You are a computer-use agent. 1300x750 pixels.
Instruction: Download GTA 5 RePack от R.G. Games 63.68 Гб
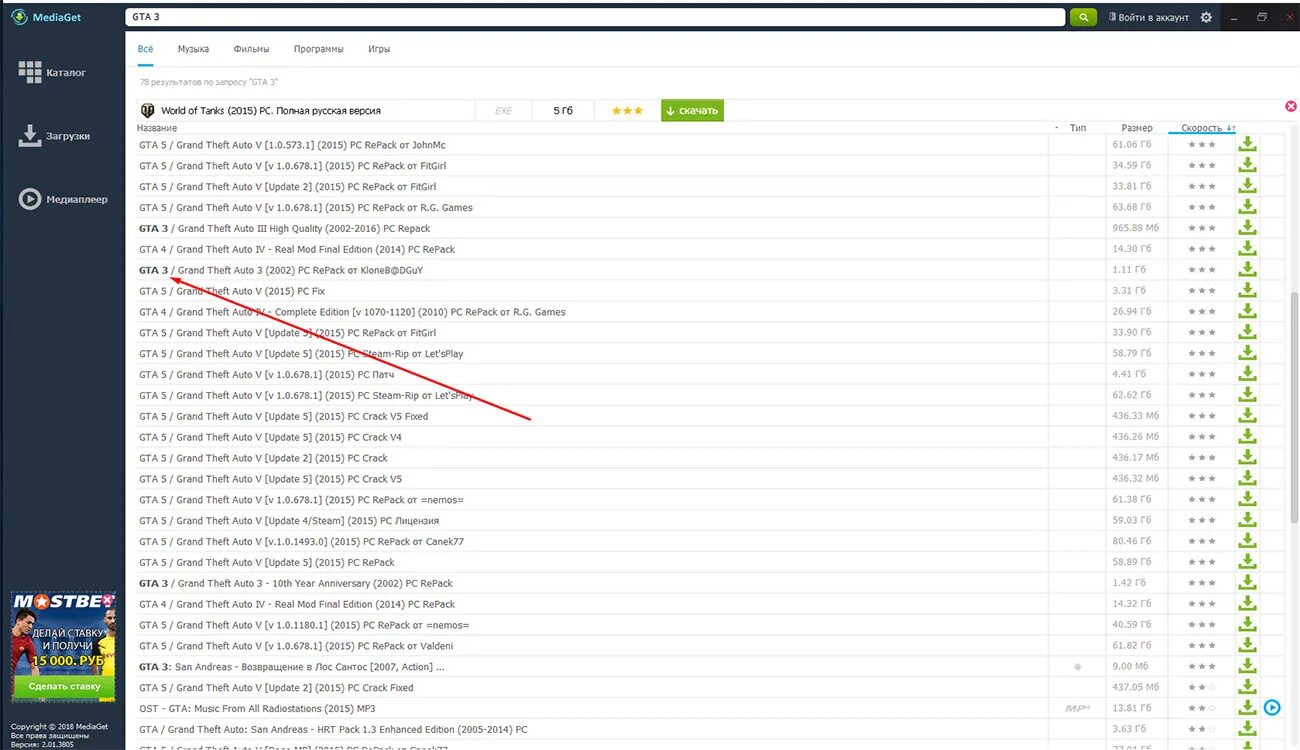pos(1247,208)
